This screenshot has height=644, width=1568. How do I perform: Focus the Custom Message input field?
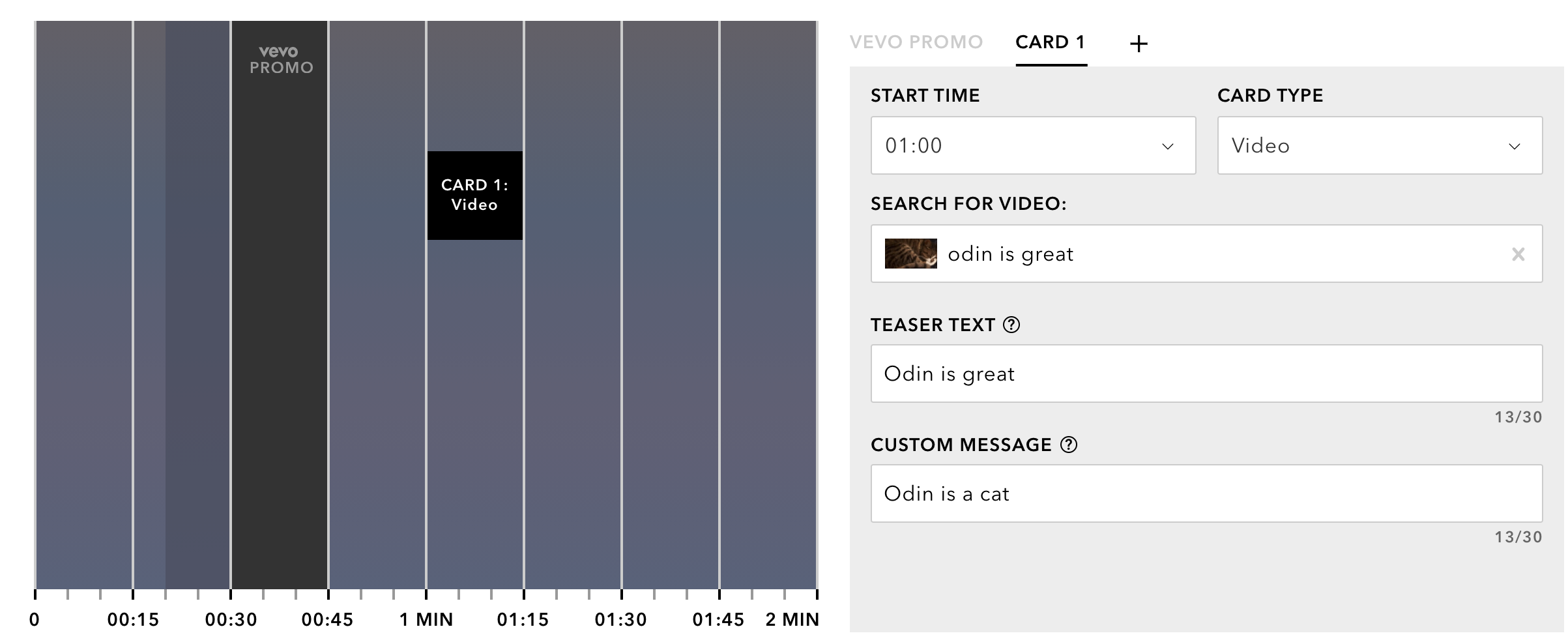click(1206, 493)
